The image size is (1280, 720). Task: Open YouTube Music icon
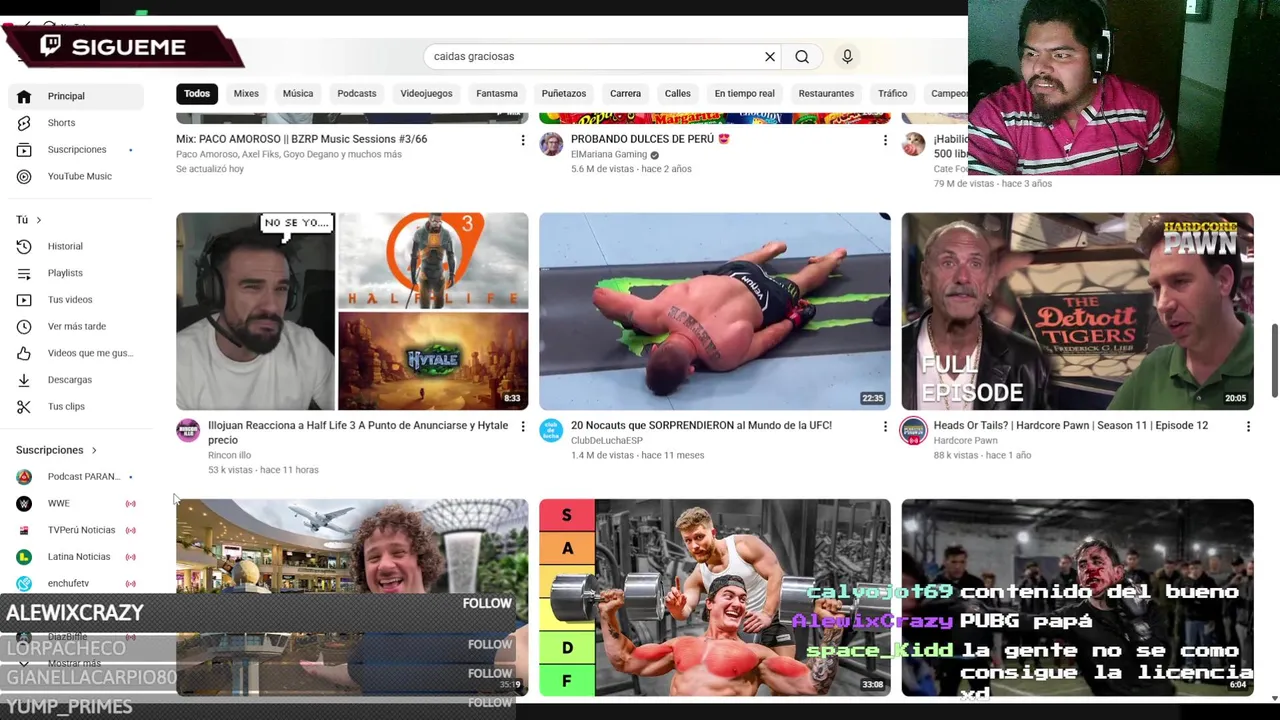tap(24, 176)
